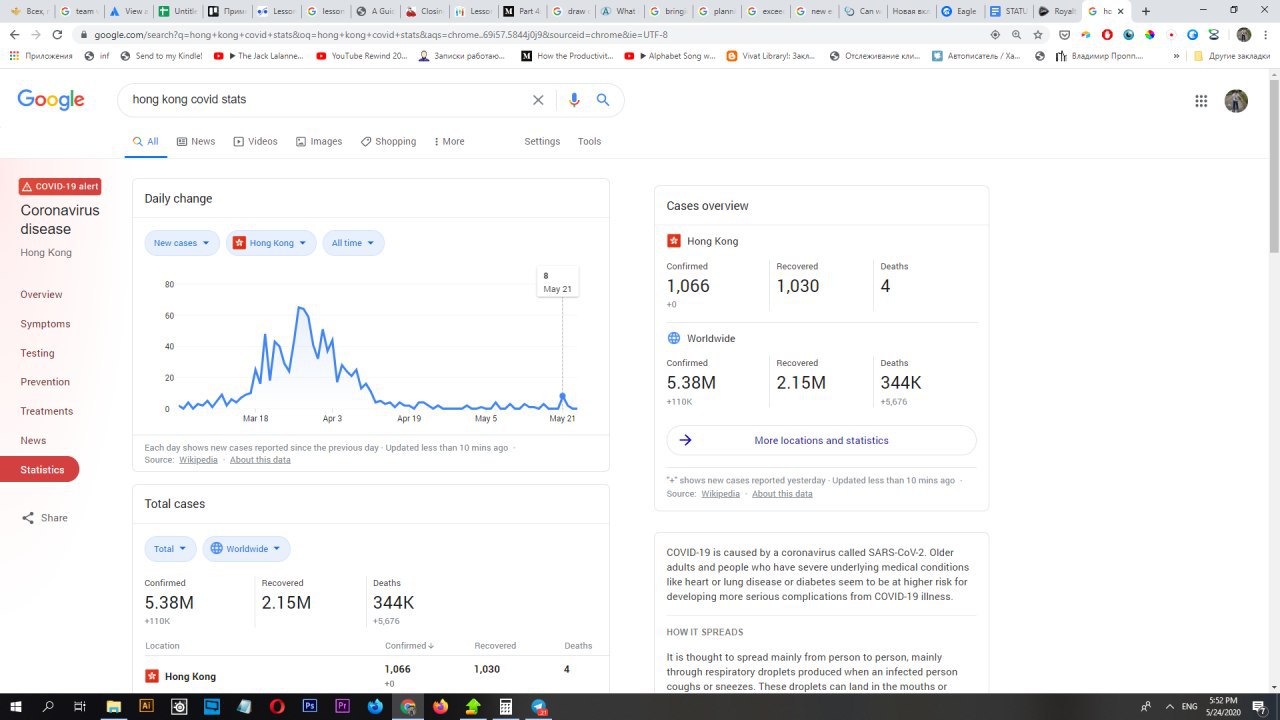The image size is (1280, 720).
Task: Start voice search with microphone icon
Action: 574,100
